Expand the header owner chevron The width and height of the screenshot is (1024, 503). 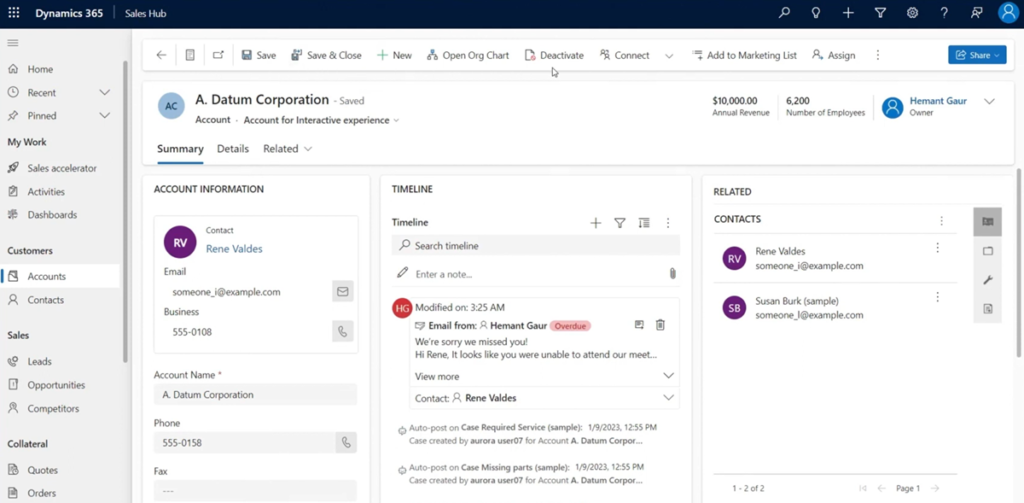tap(989, 101)
